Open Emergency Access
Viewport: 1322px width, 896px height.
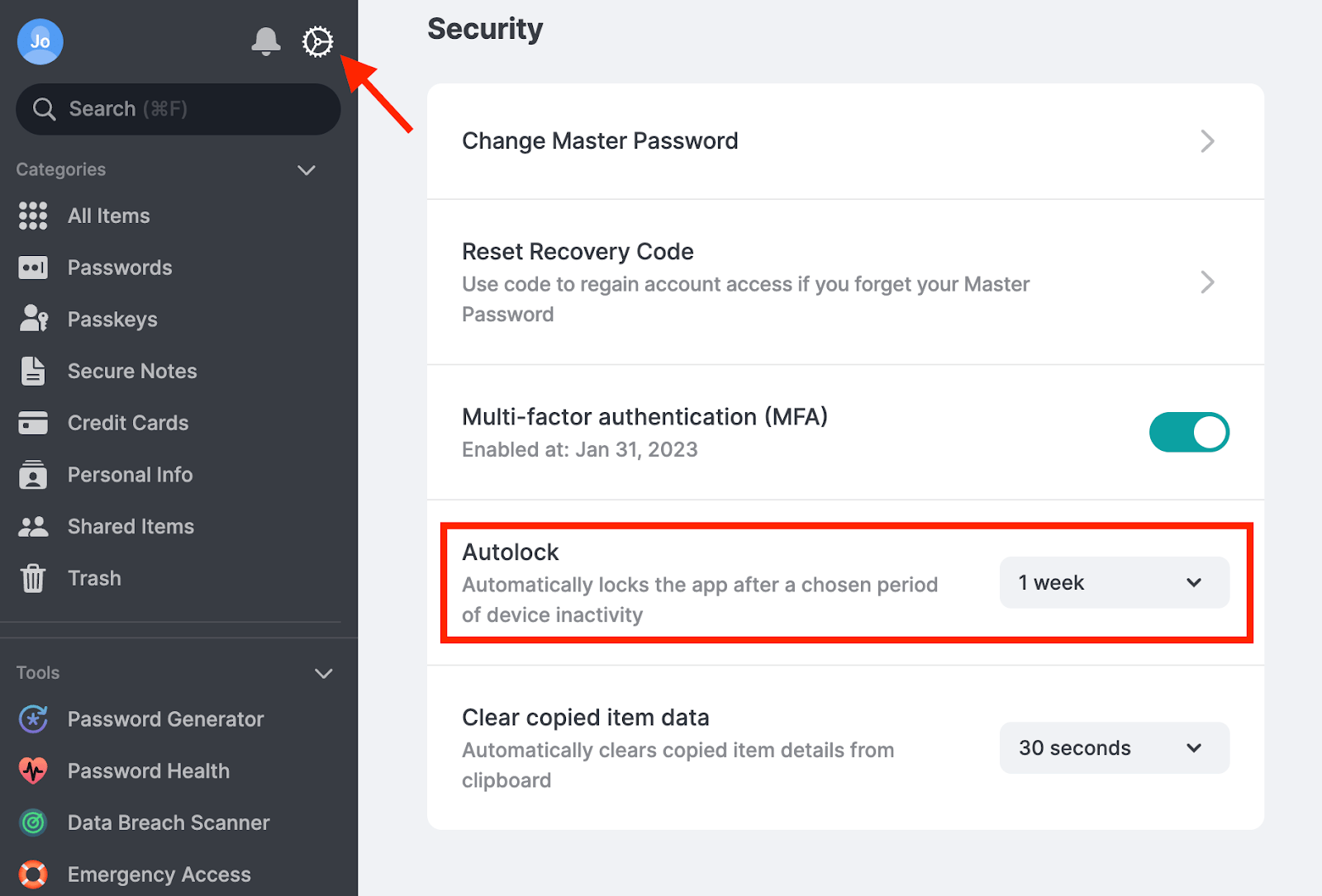click(x=159, y=874)
